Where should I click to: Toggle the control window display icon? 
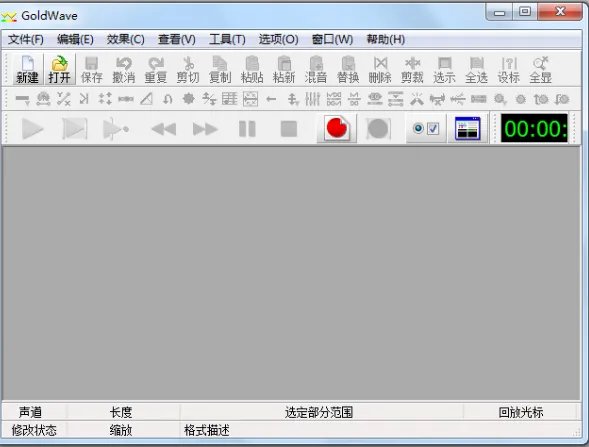468,129
